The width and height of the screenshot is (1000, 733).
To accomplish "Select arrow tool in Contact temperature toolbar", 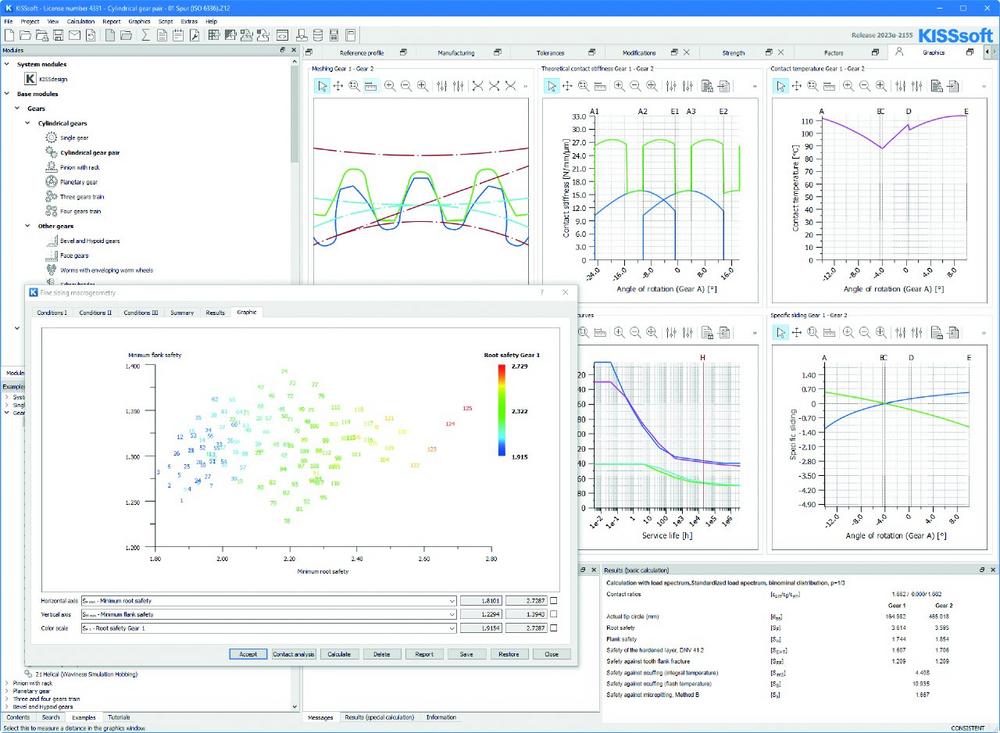I will pos(781,86).
